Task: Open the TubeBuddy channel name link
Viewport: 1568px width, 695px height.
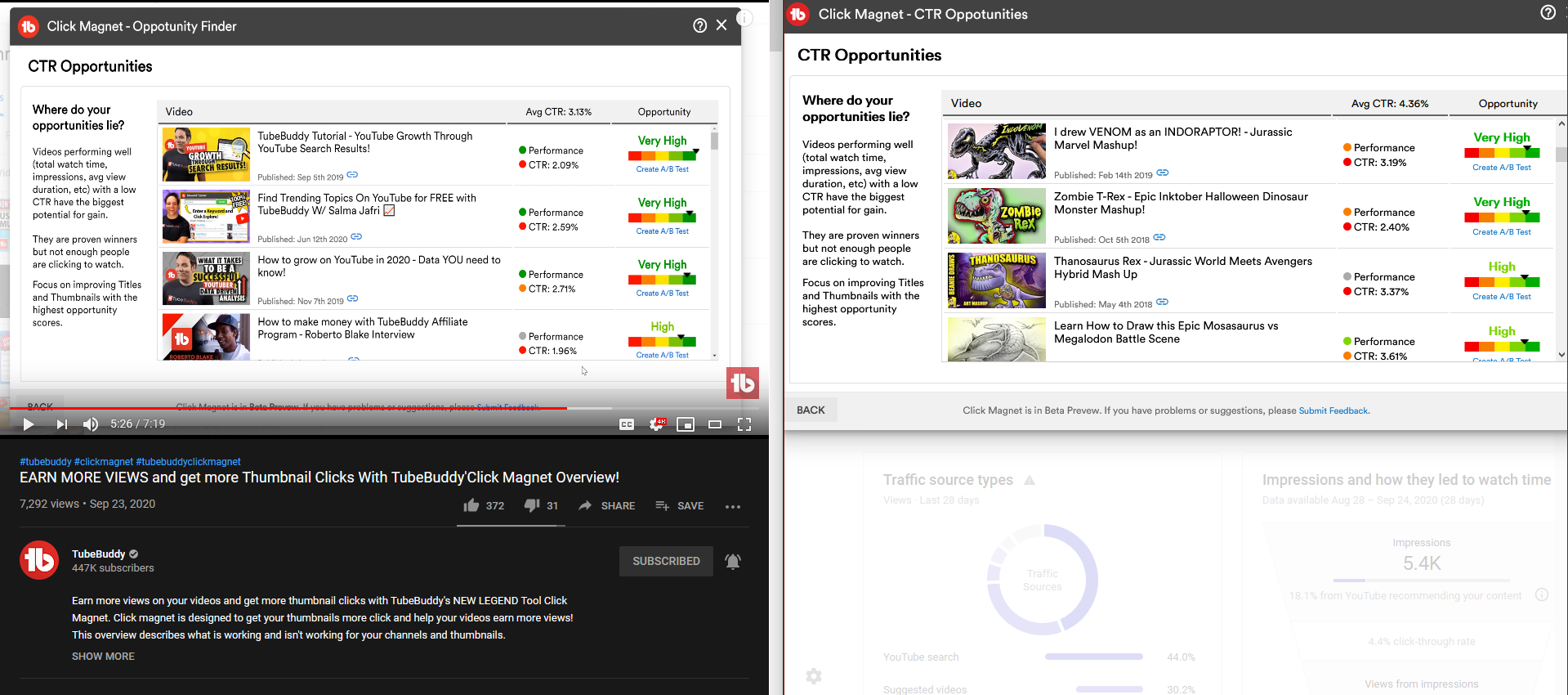Action: [99, 554]
